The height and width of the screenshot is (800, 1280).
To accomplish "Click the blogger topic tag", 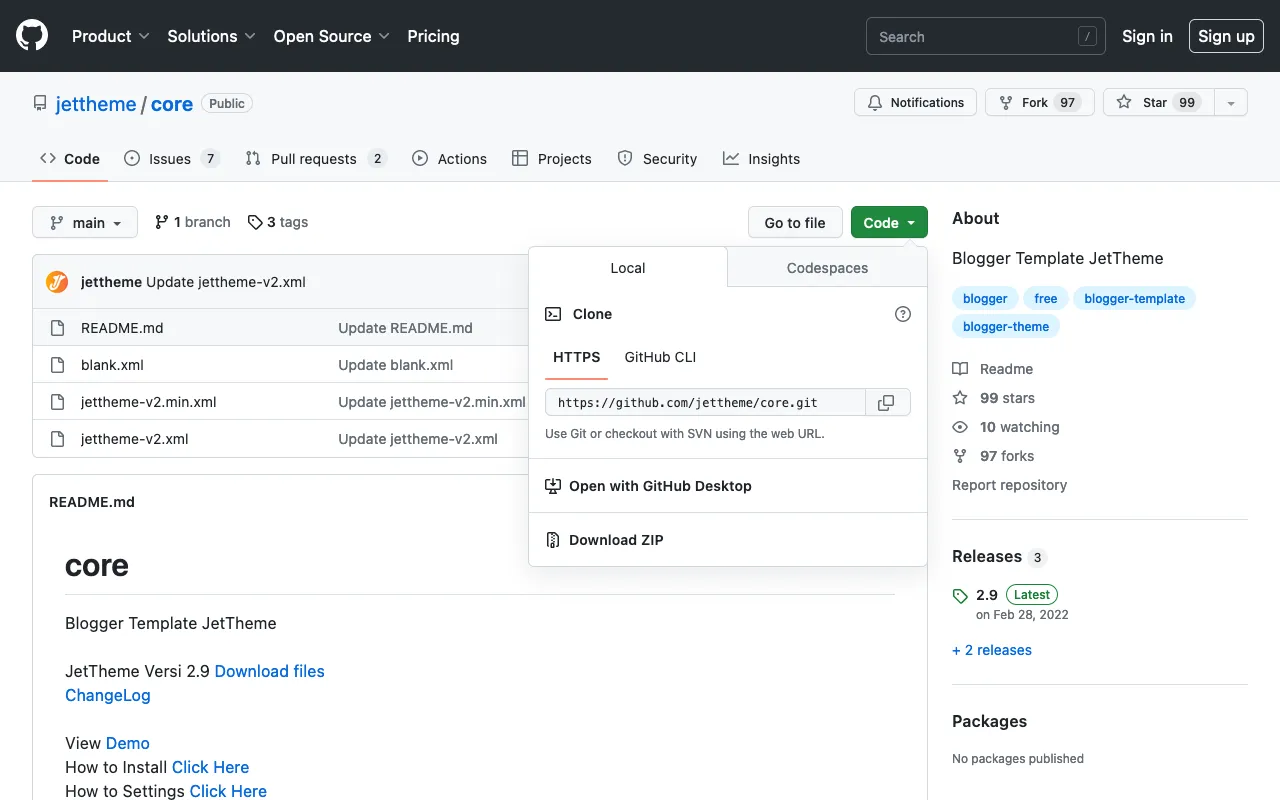I will pos(985,298).
